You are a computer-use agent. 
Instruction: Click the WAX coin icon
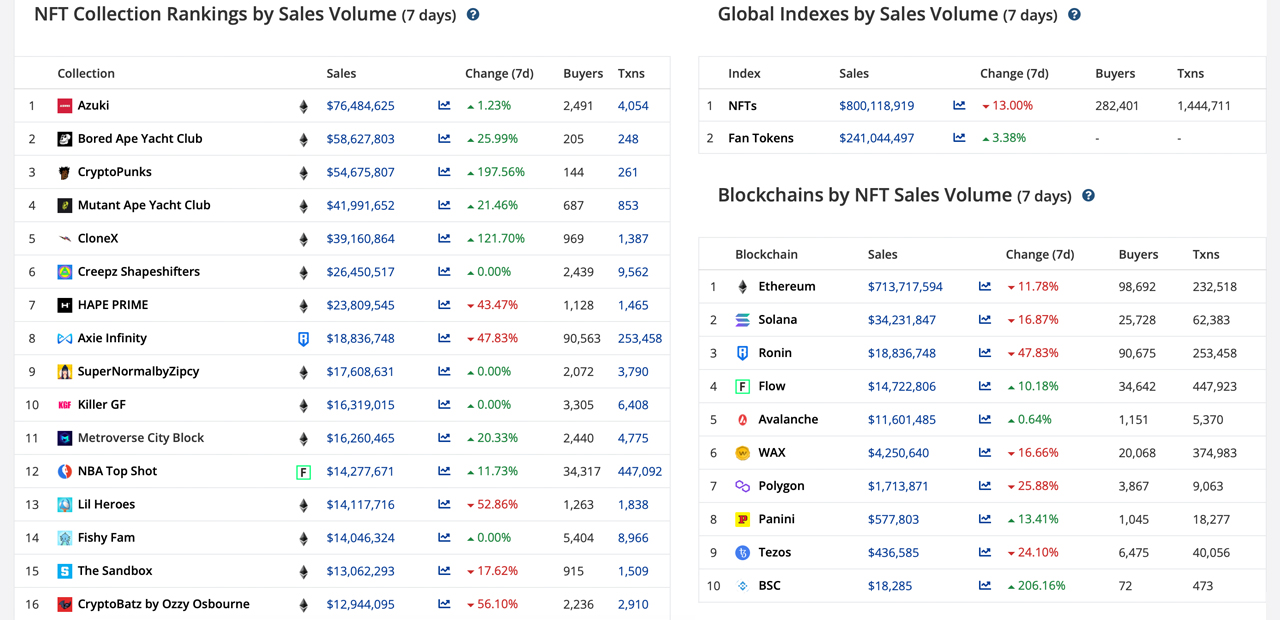coord(741,452)
